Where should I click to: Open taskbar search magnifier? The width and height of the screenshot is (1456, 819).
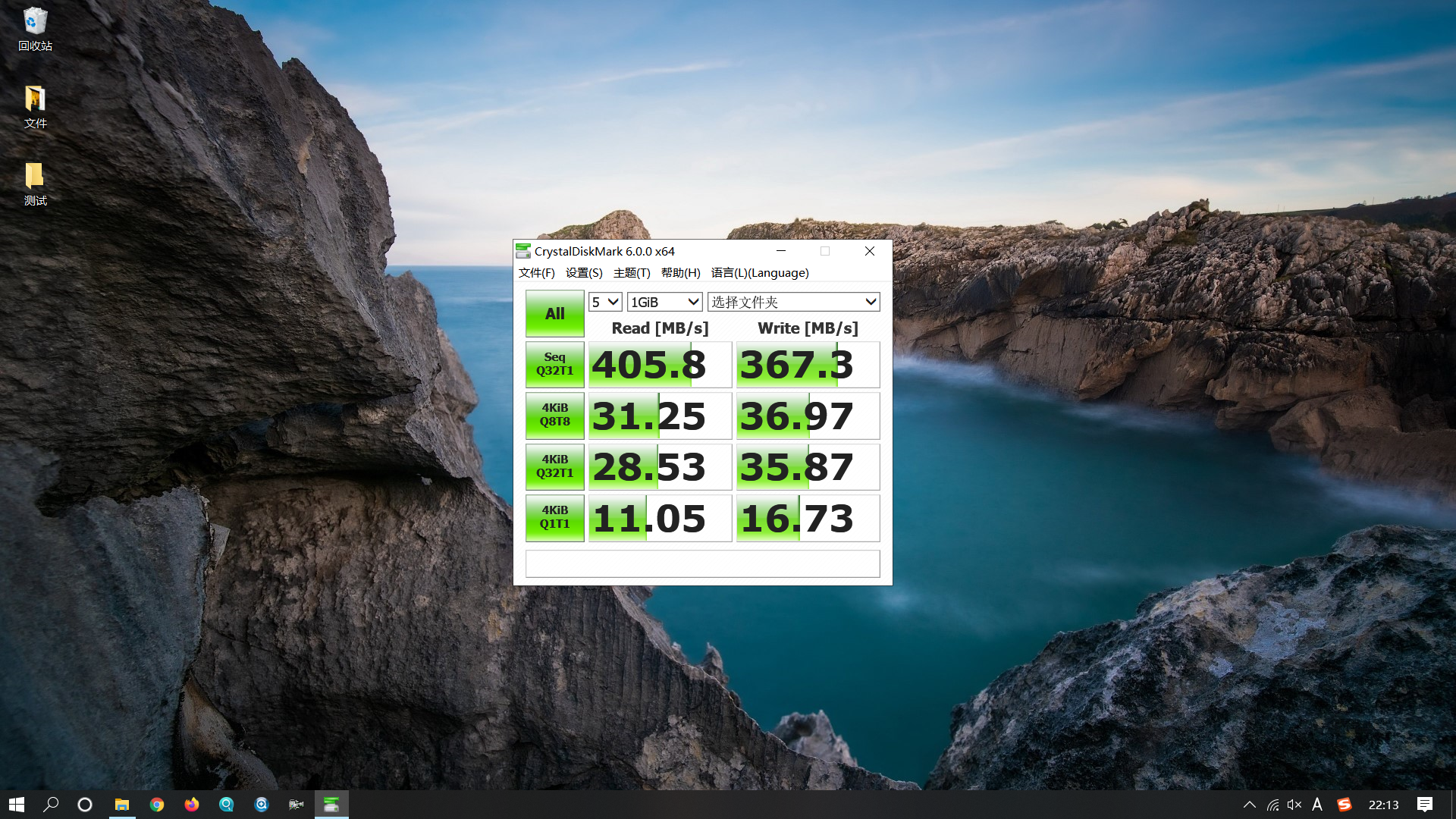pos(51,805)
